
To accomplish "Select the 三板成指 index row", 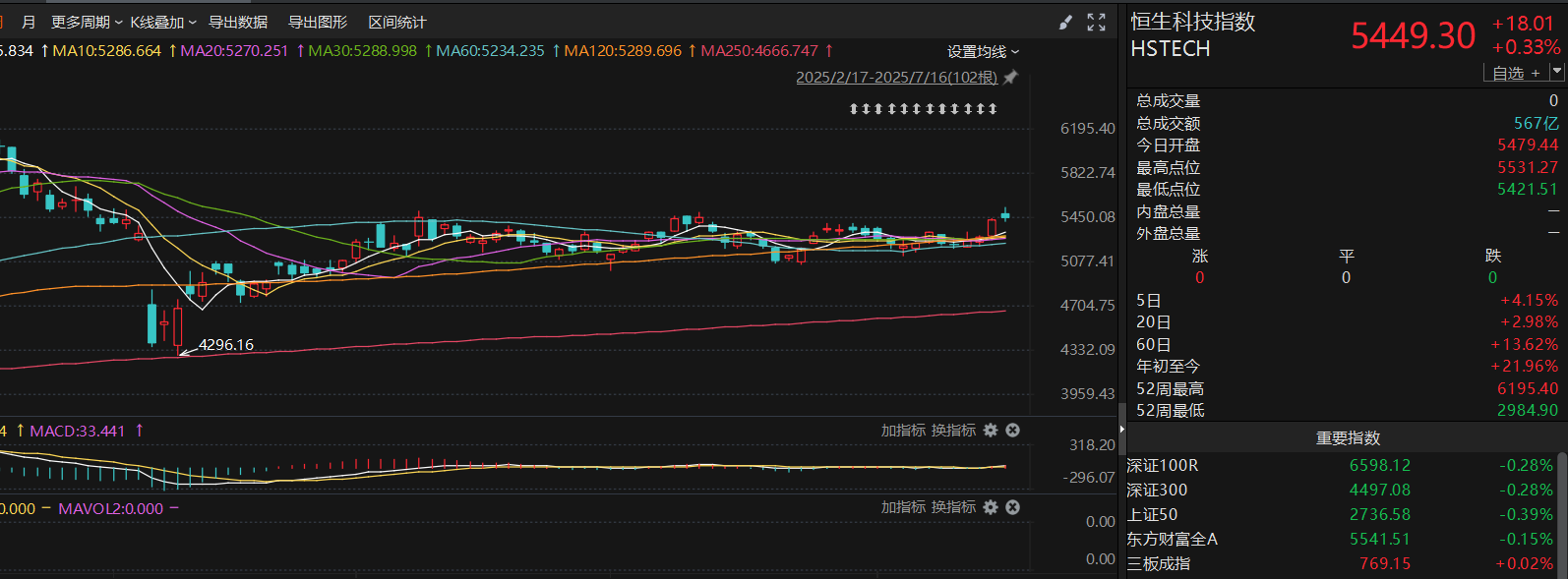I will (1344, 563).
